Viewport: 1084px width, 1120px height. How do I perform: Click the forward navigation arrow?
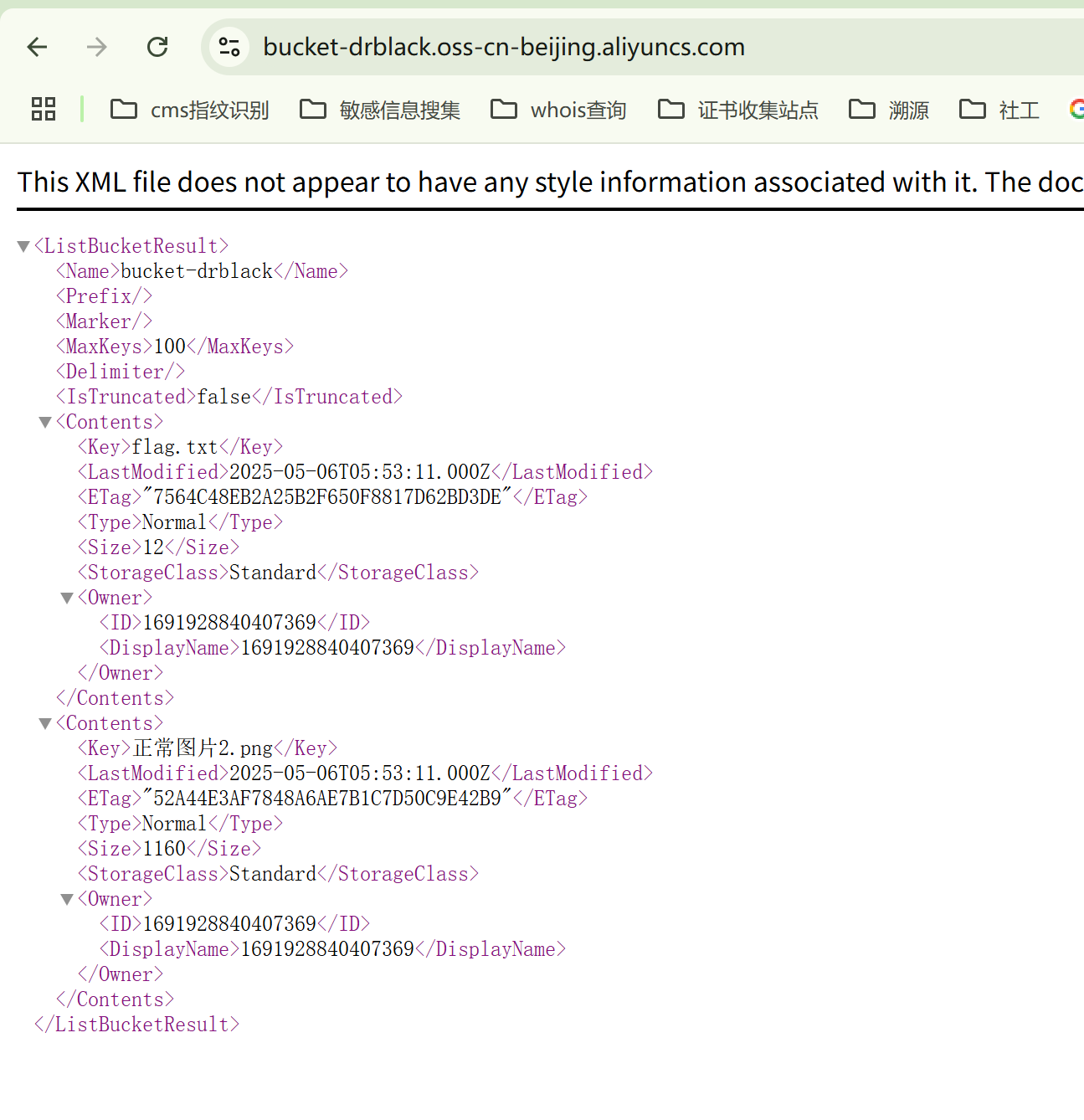(x=97, y=47)
